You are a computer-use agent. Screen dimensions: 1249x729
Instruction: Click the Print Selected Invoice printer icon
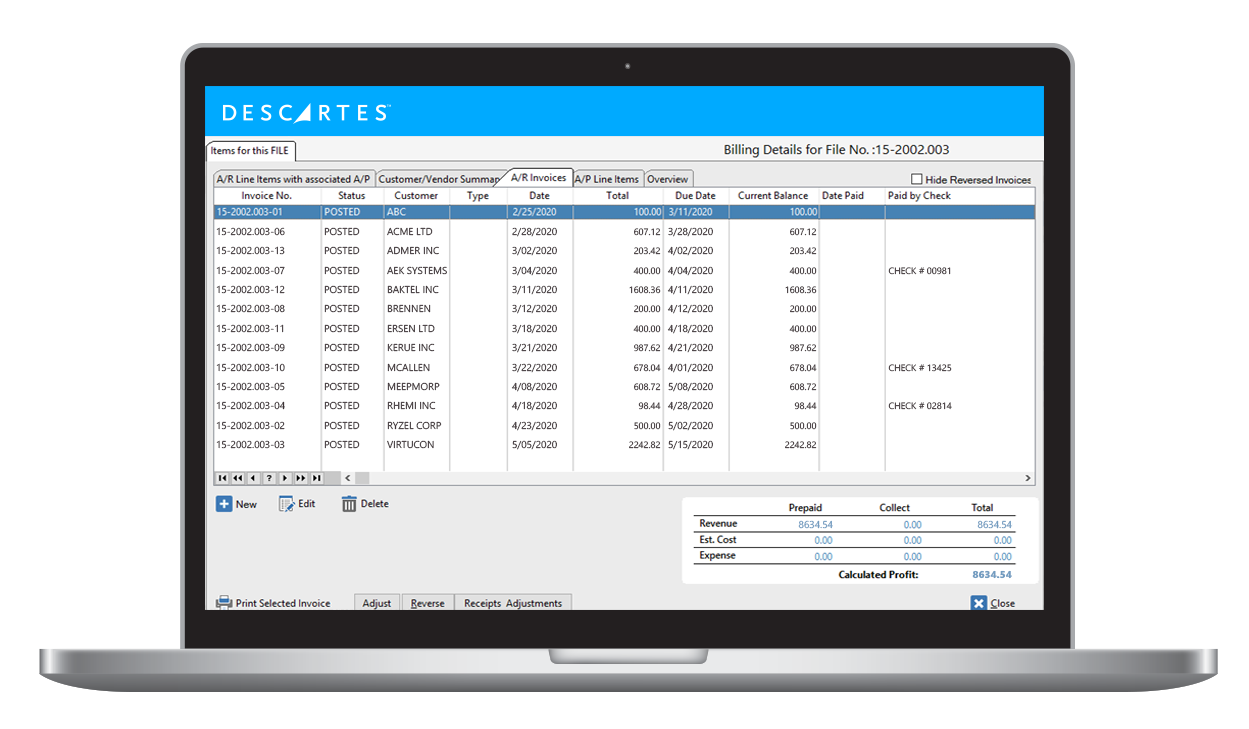pyautogui.click(x=224, y=603)
